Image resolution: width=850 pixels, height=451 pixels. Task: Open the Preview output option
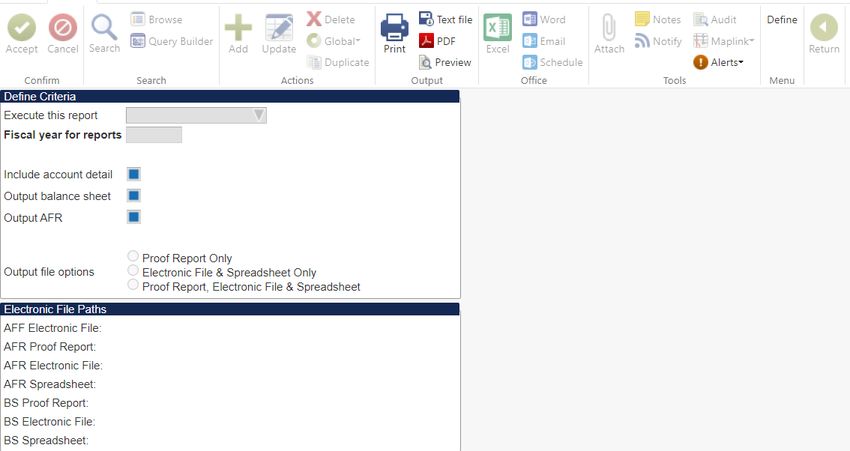[x=445, y=62]
